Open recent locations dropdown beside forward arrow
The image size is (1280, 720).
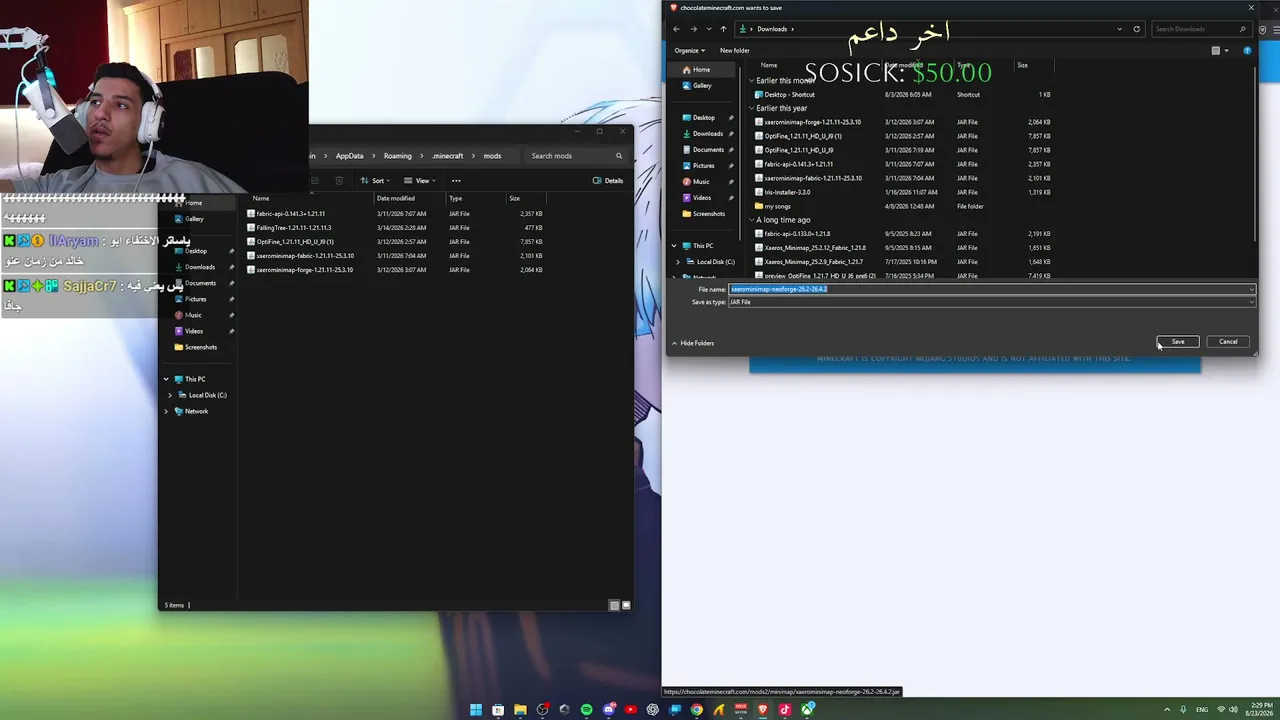click(x=708, y=29)
